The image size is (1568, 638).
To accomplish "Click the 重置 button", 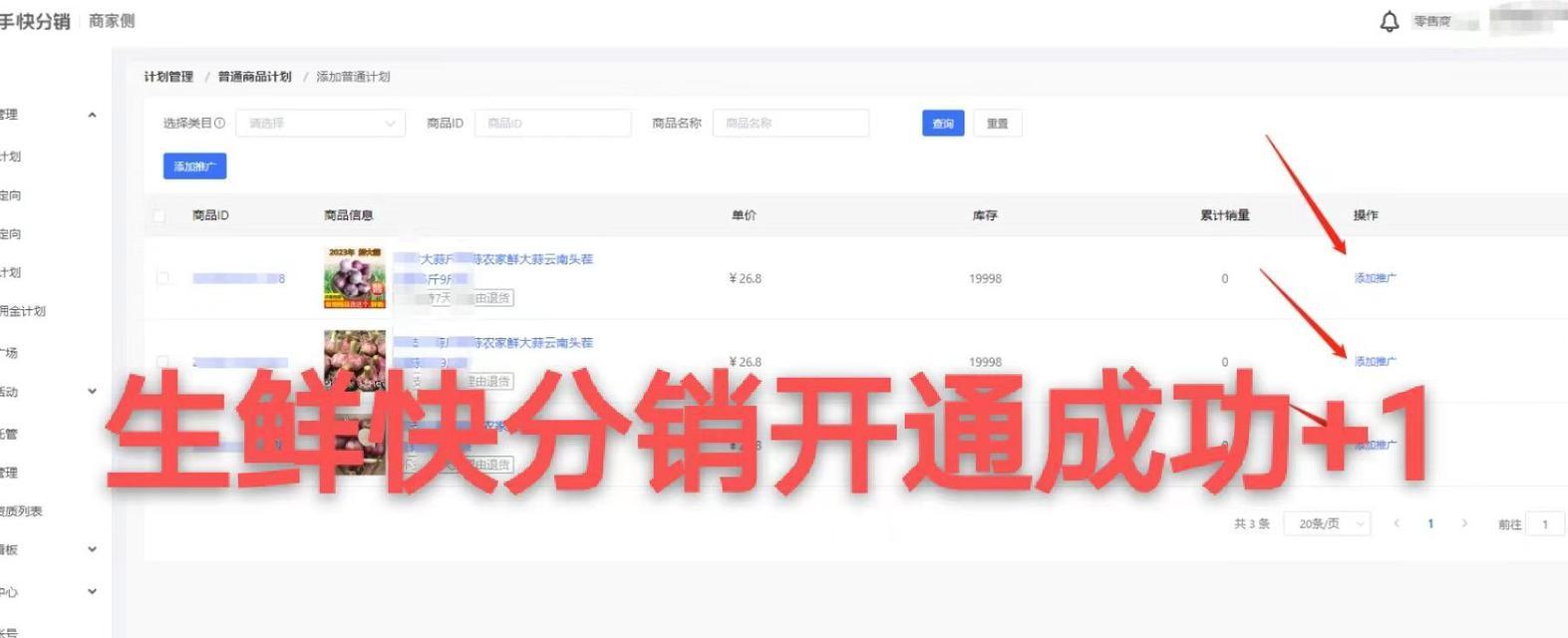I will [997, 124].
